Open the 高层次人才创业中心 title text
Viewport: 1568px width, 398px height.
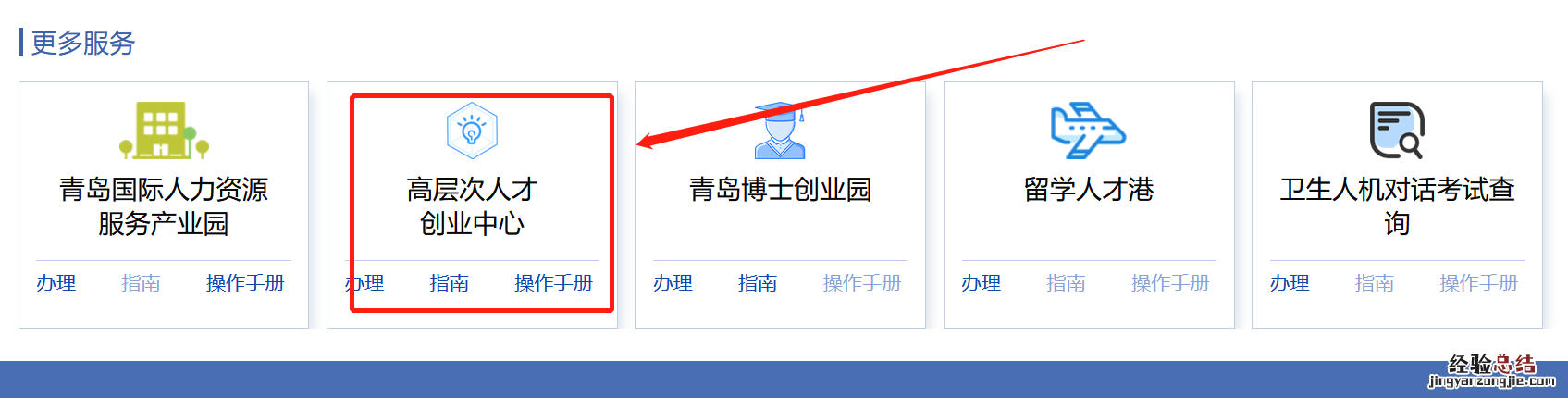[472, 206]
